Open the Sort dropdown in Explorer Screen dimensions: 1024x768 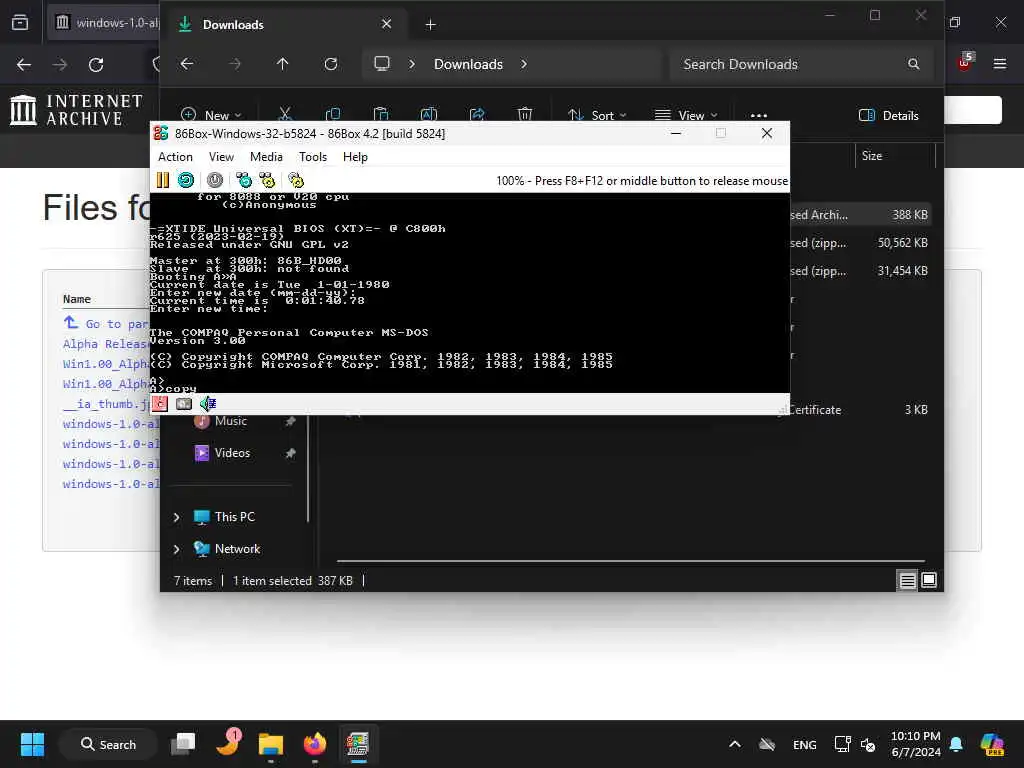(597, 115)
